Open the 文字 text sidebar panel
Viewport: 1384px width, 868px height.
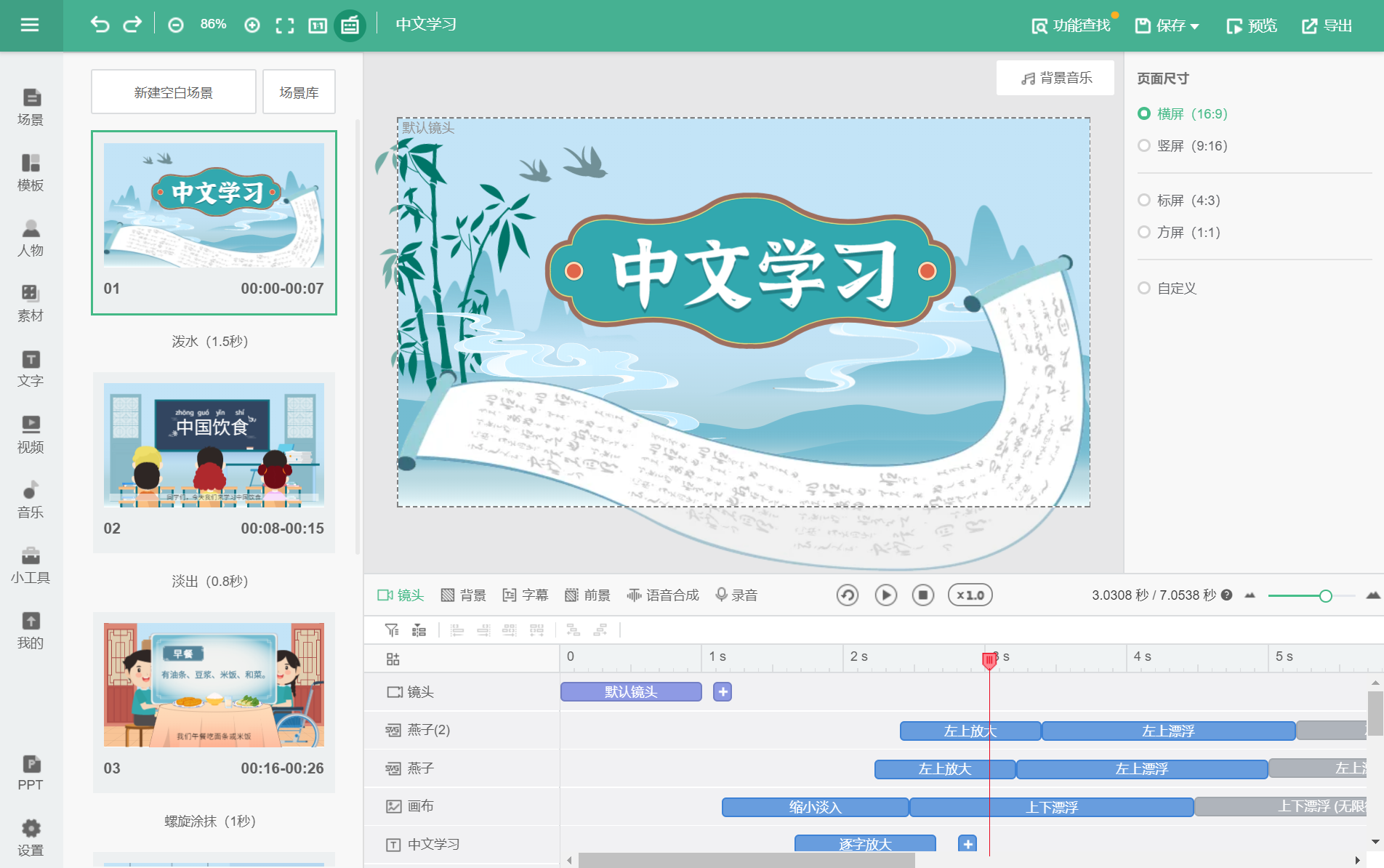[31, 369]
